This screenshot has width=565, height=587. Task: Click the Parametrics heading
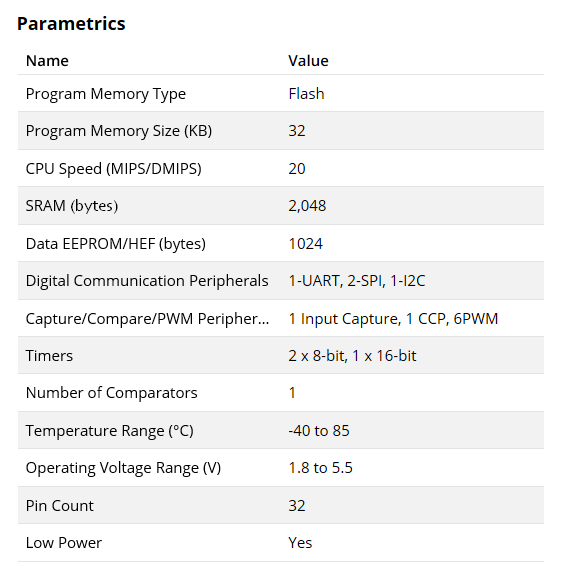pos(71,24)
